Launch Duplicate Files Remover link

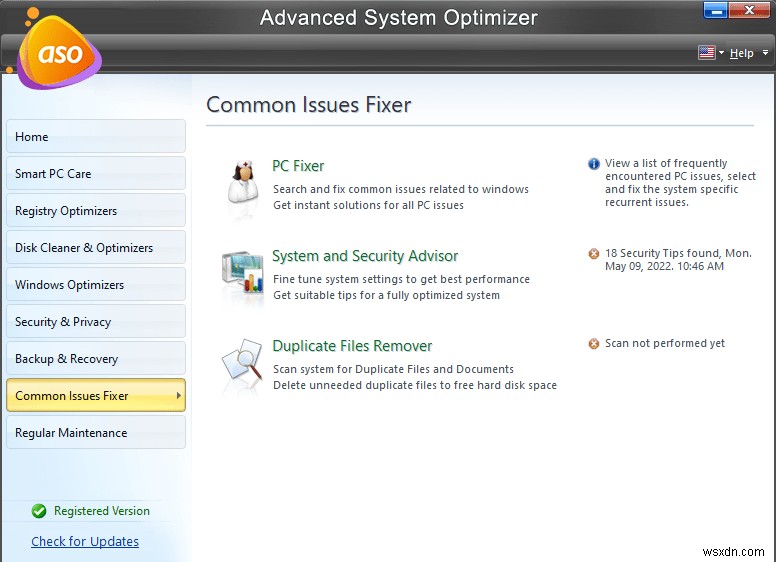click(352, 346)
